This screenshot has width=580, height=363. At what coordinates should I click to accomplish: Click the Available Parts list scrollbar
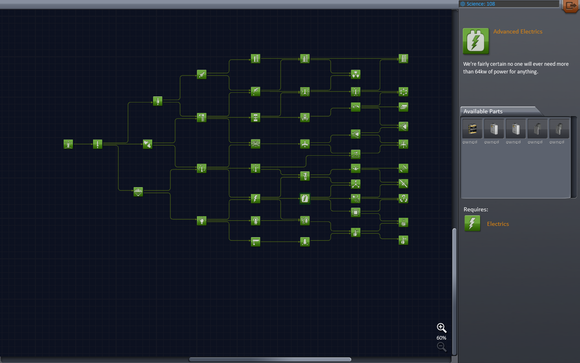point(574,157)
